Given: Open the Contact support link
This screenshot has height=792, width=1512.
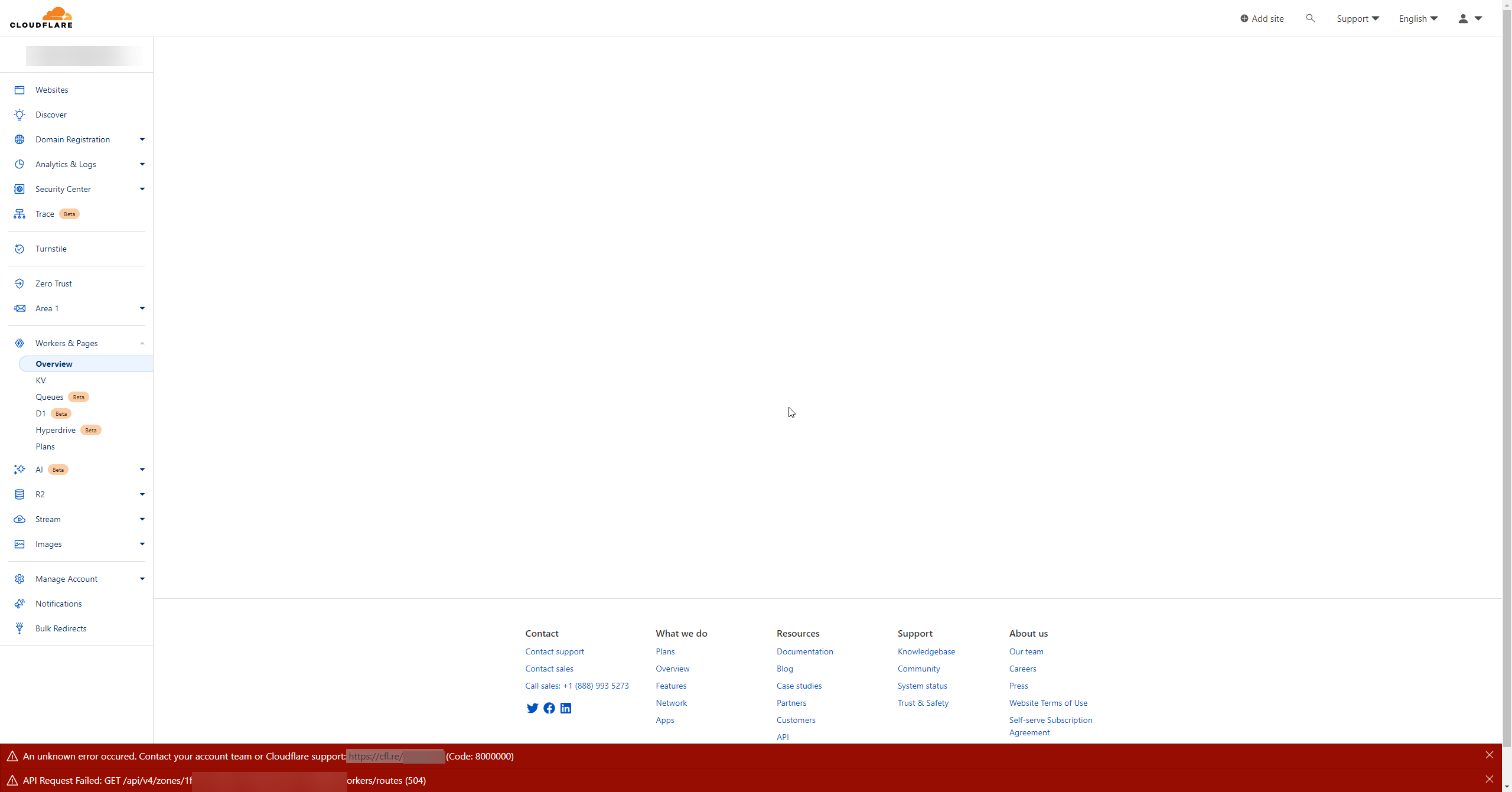Looking at the screenshot, I should click(554, 651).
